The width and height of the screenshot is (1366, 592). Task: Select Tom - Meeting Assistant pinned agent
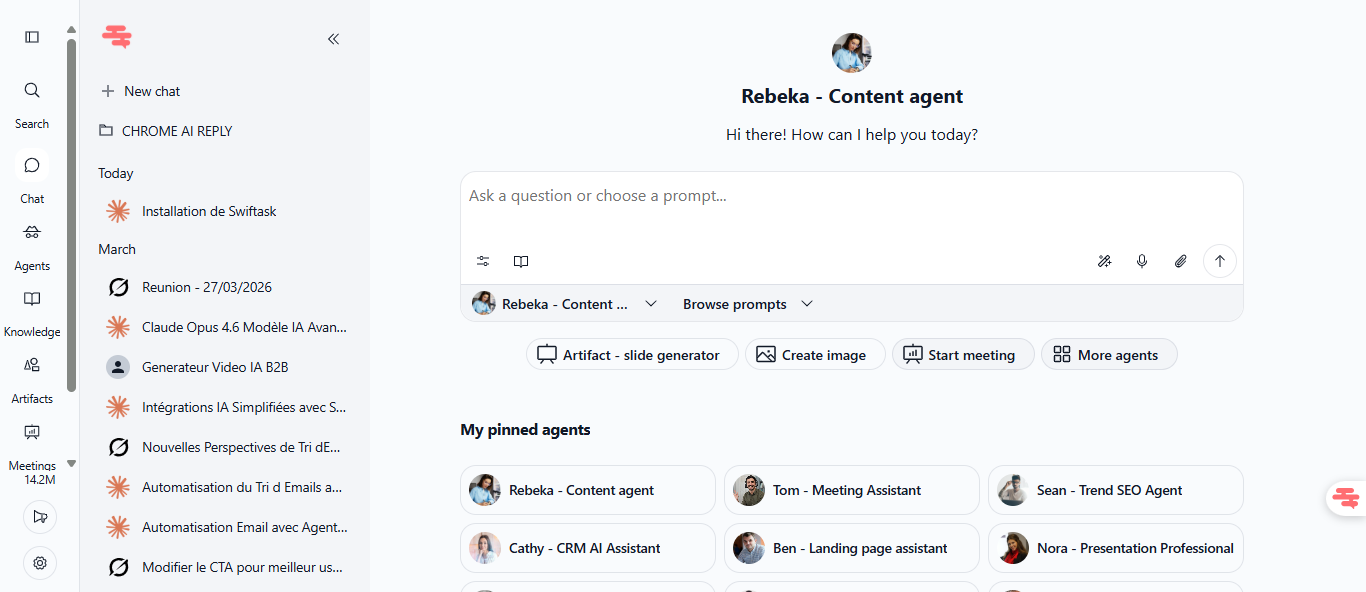click(852, 490)
